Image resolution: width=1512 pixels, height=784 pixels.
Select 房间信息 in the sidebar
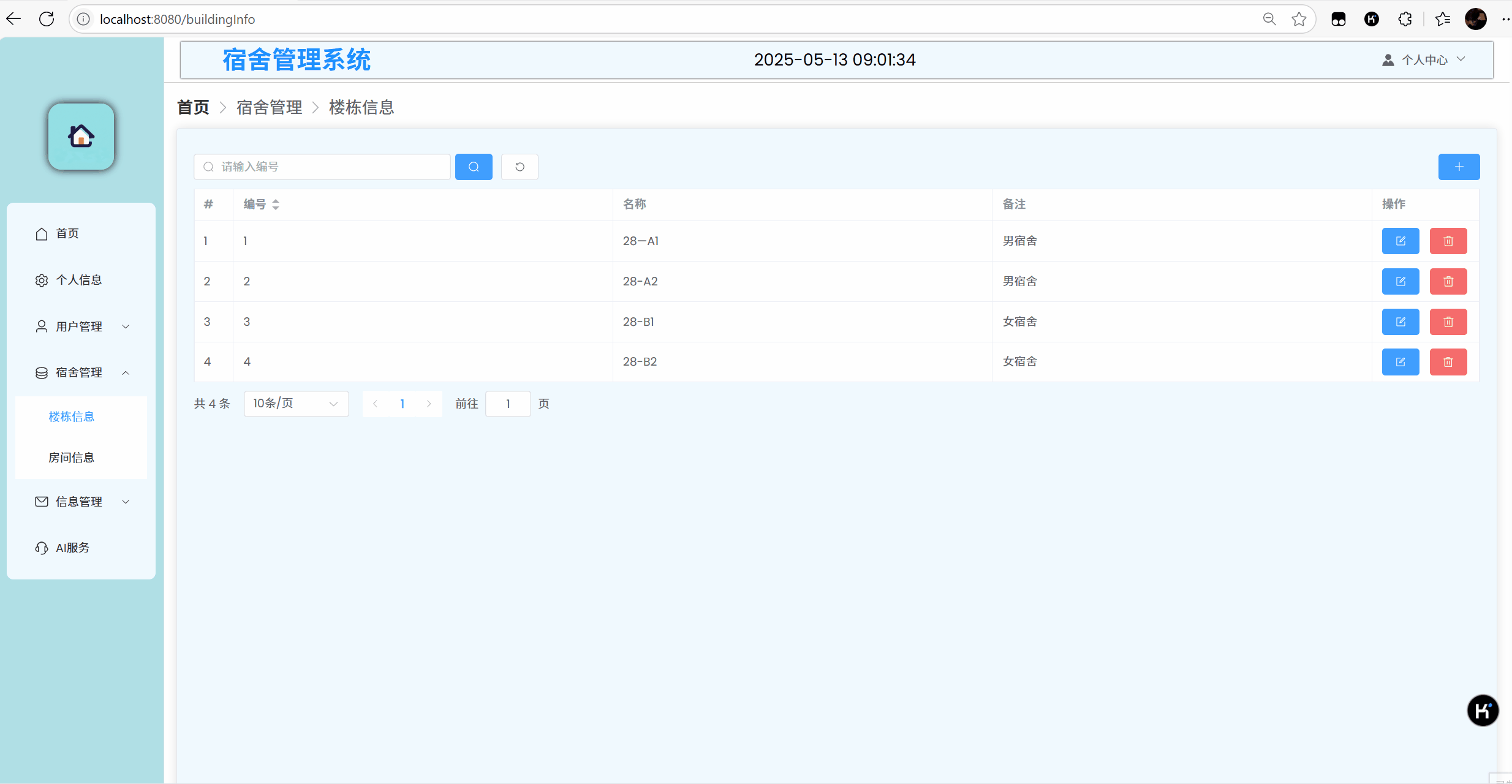[72, 458]
